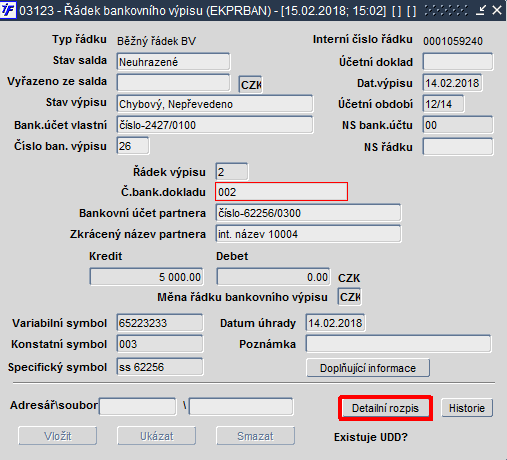The width and height of the screenshot is (507, 460).
Task: Click the Poznámka field
Action: coord(399,344)
